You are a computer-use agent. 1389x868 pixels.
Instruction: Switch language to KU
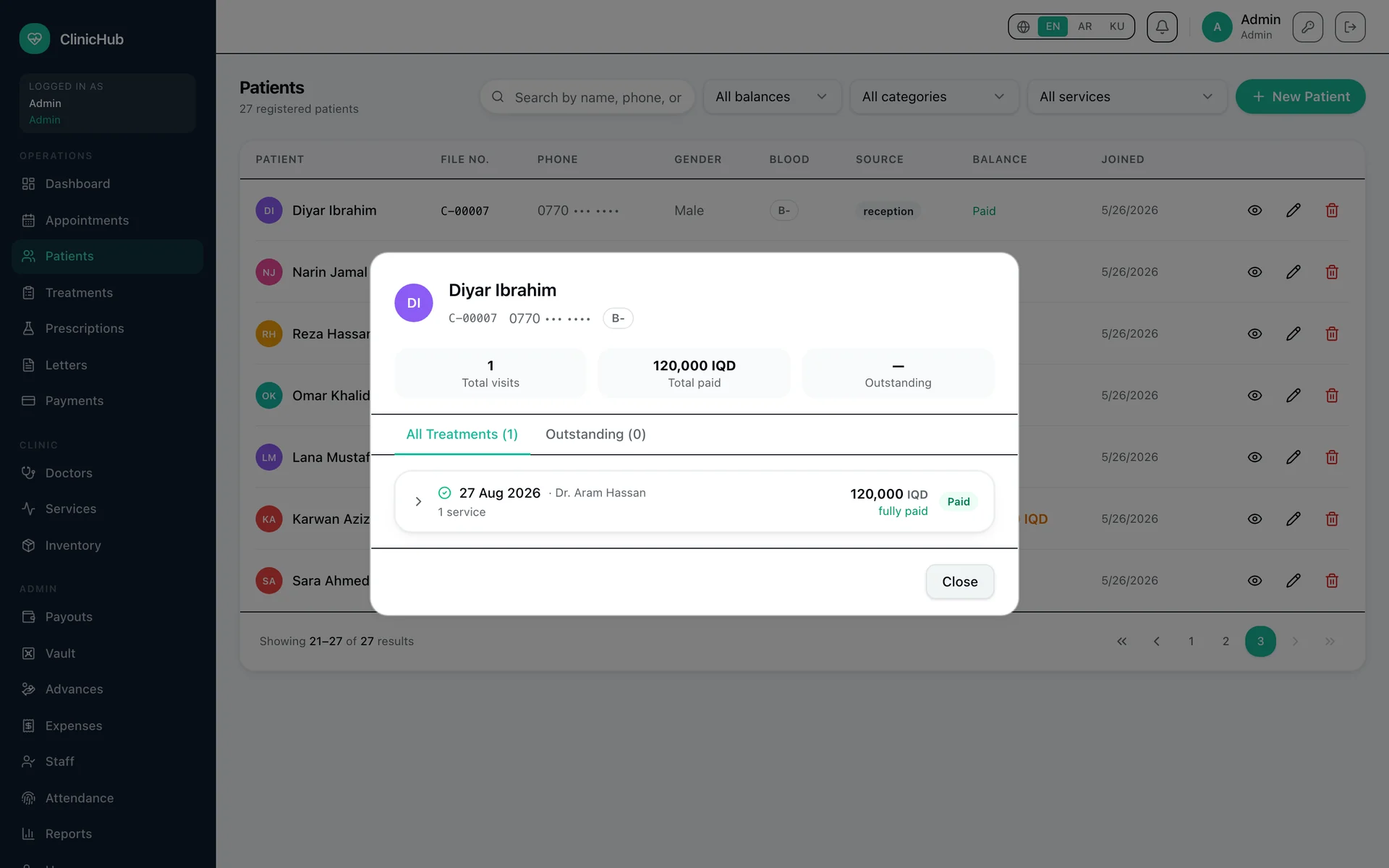(1117, 27)
